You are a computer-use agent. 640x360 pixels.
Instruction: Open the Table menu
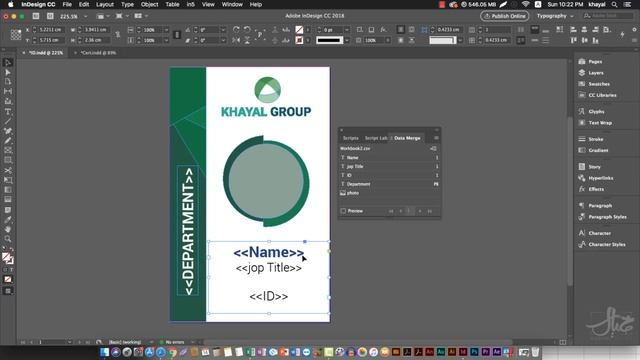point(172,4)
